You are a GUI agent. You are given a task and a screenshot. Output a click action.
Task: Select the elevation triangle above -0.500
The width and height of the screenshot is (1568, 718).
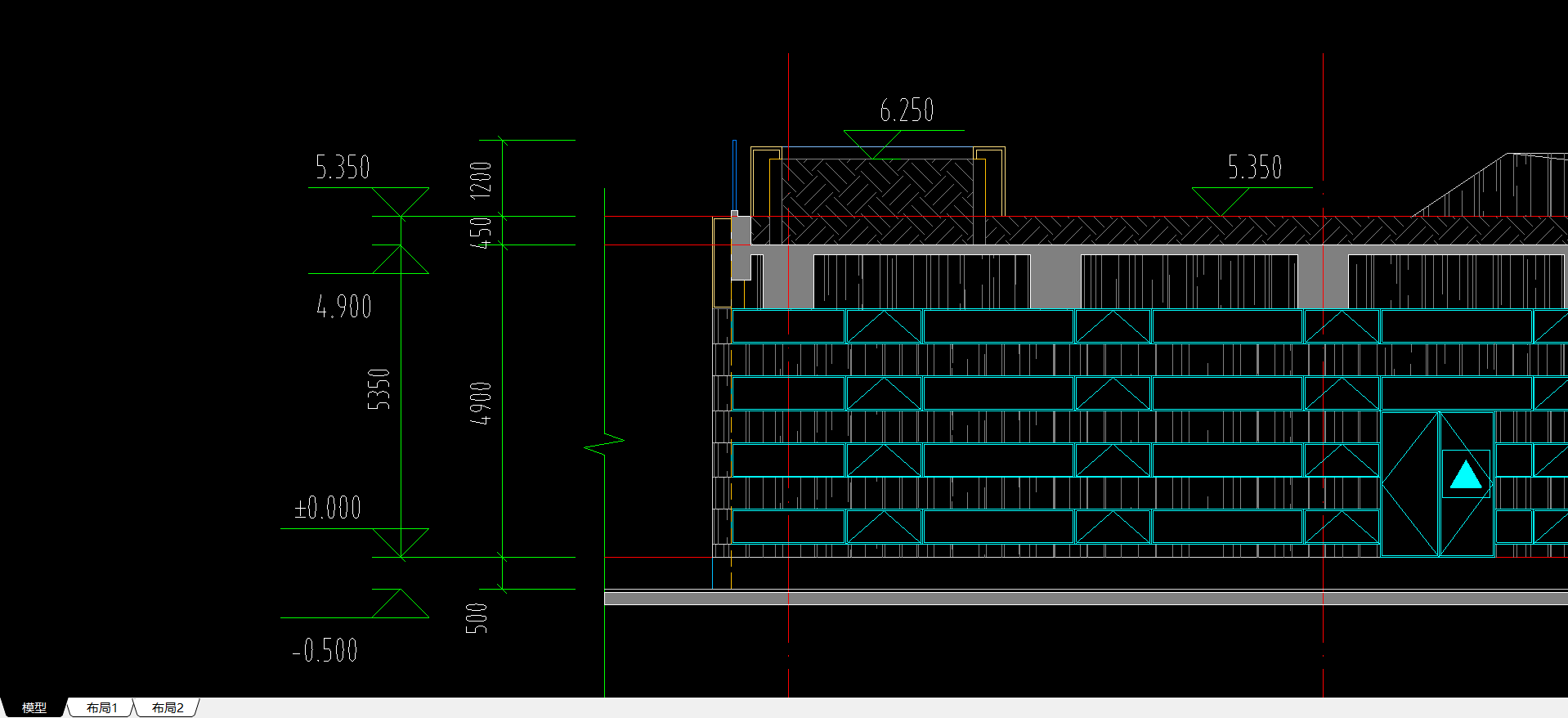(x=401, y=603)
